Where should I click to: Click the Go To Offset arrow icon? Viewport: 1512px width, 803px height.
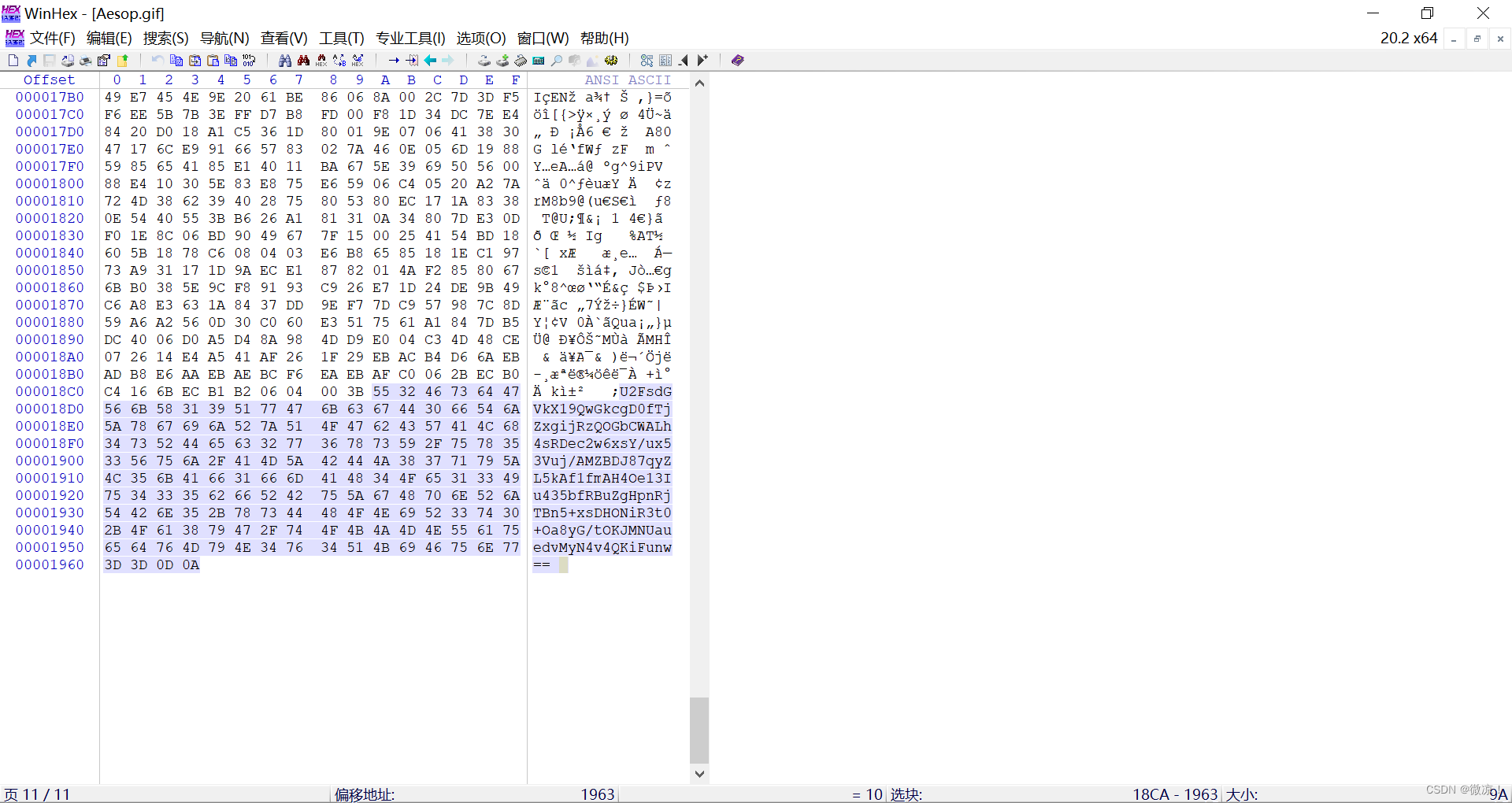tap(394, 60)
